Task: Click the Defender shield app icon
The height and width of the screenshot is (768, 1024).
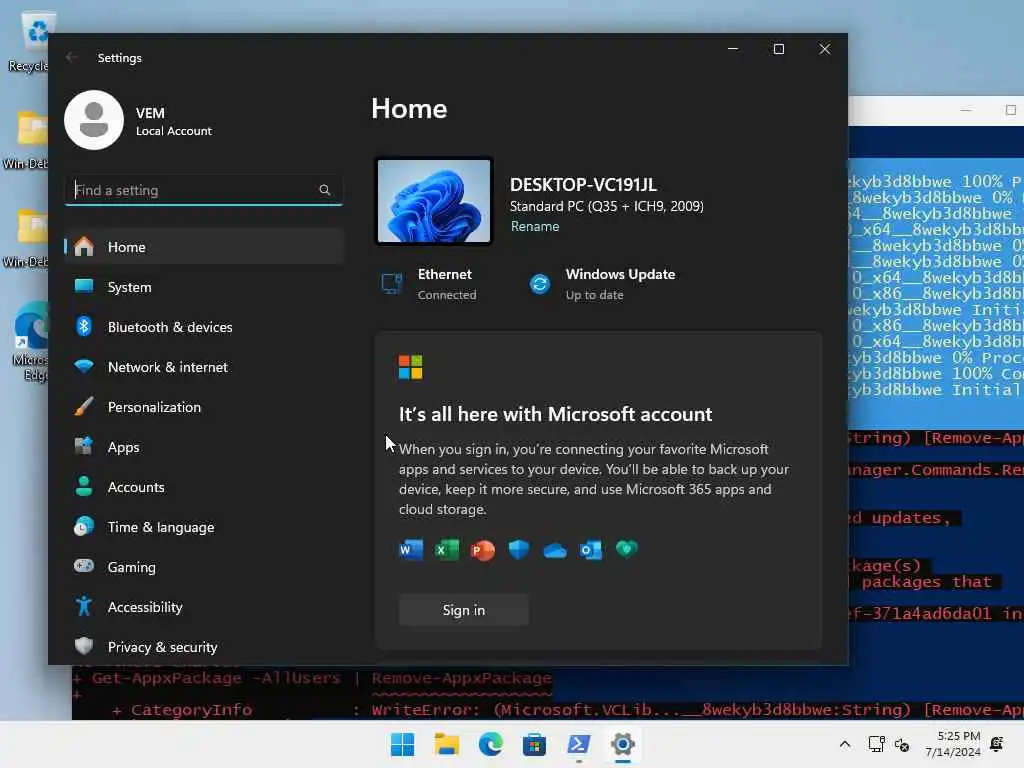Action: 519,550
